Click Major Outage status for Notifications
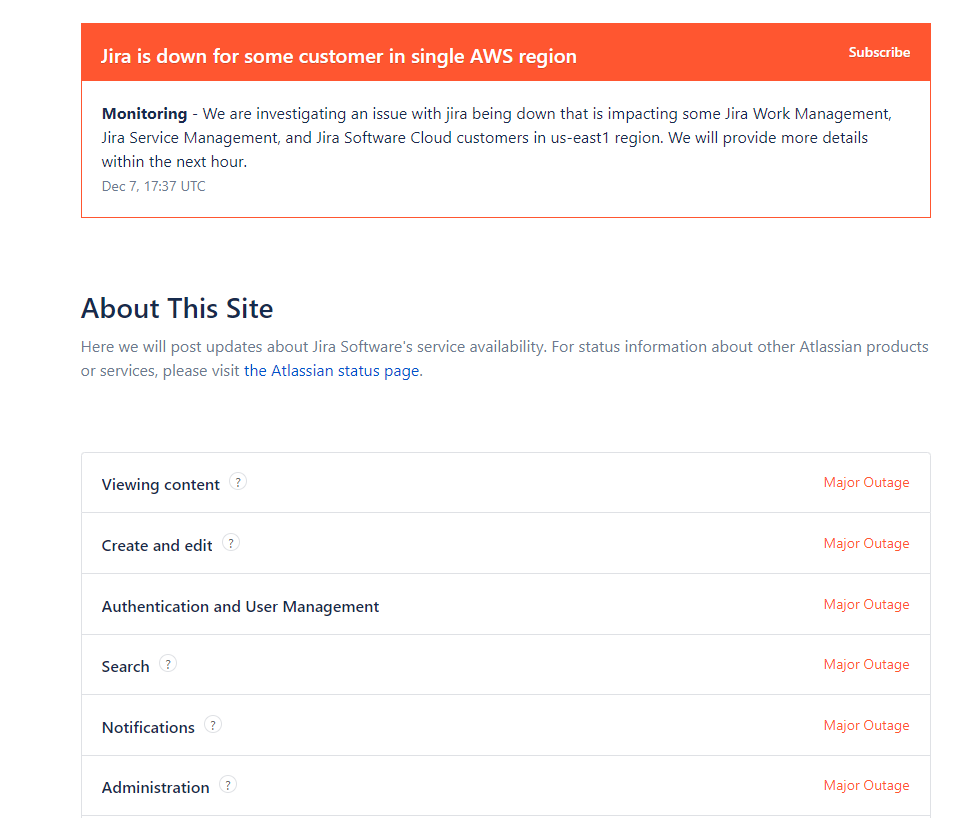The height and width of the screenshot is (818, 972). click(x=866, y=725)
